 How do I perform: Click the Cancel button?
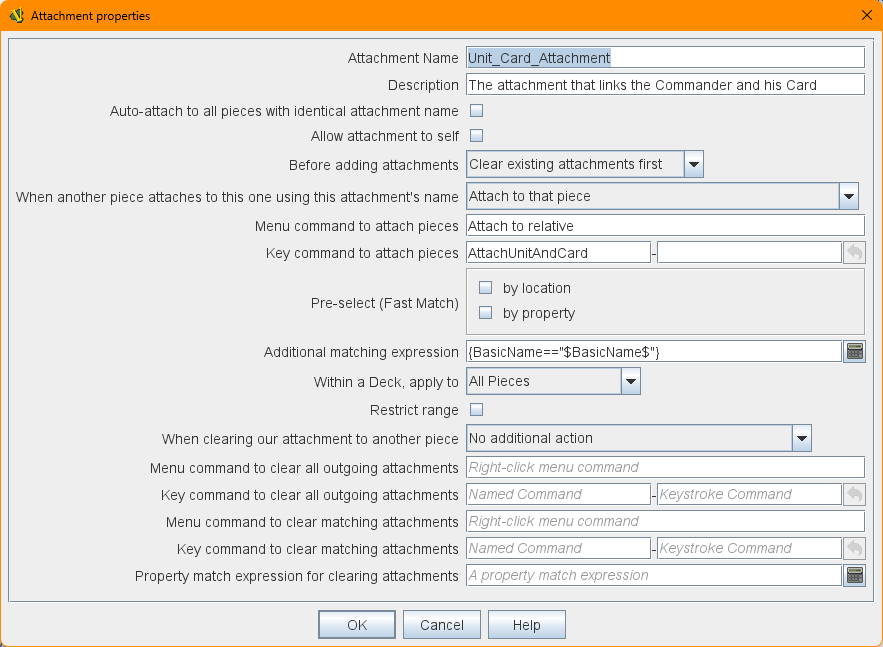point(441,625)
